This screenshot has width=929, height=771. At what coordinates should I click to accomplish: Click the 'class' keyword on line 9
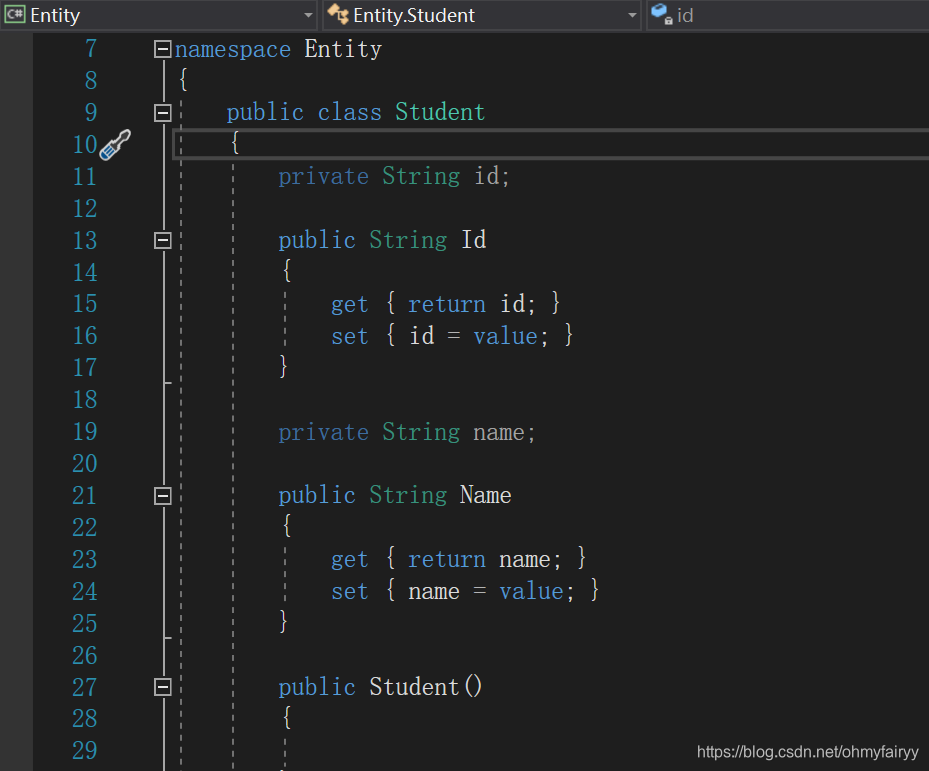click(x=350, y=112)
